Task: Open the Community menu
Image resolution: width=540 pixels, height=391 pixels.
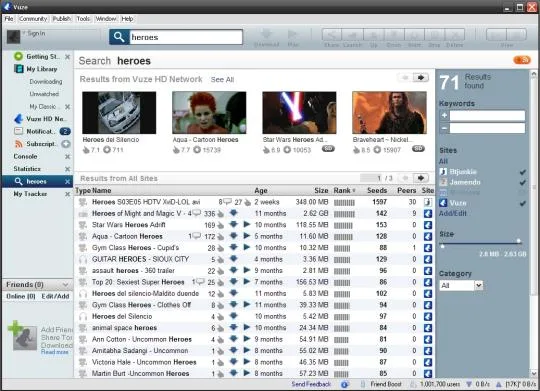Action: 33,19
